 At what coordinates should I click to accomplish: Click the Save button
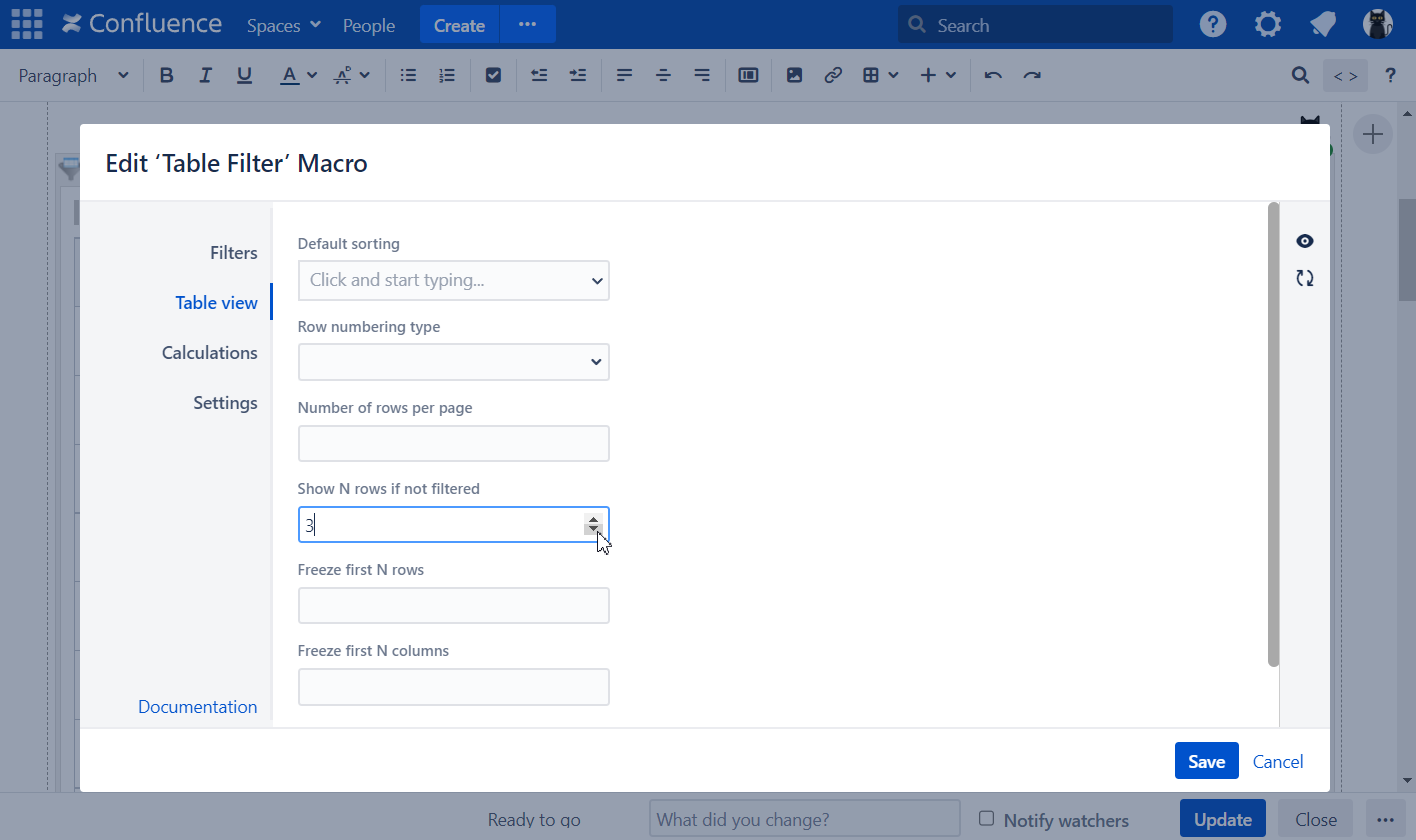coord(1206,761)
